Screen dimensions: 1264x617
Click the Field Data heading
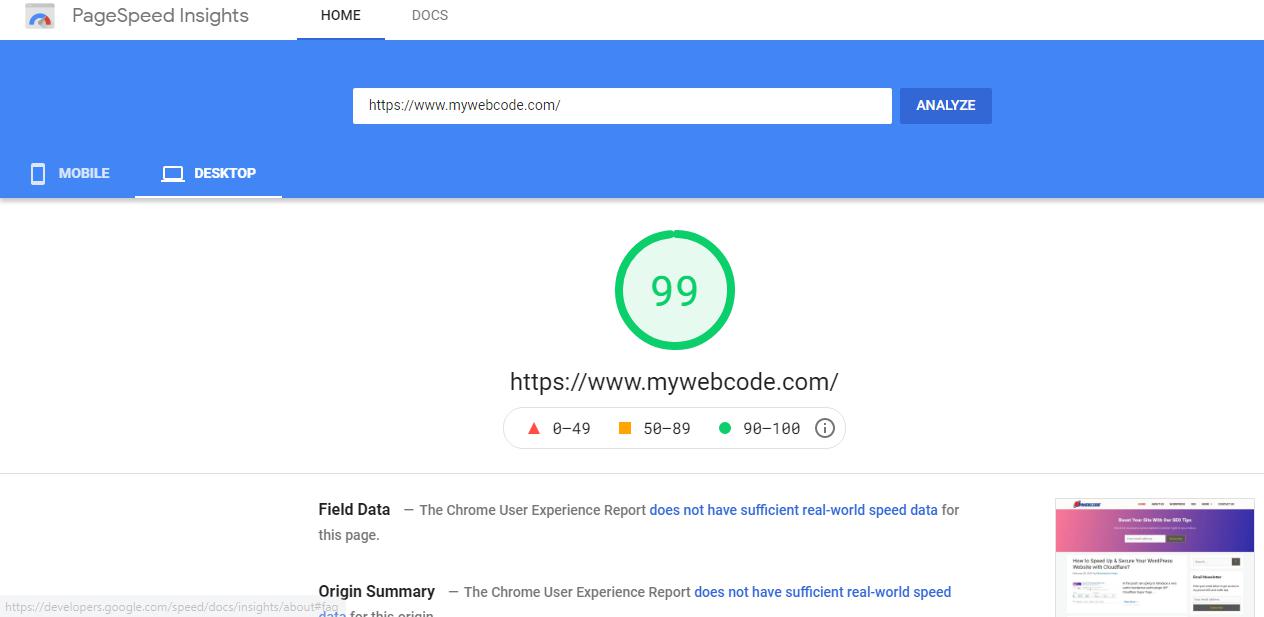(x=355, y=510)
